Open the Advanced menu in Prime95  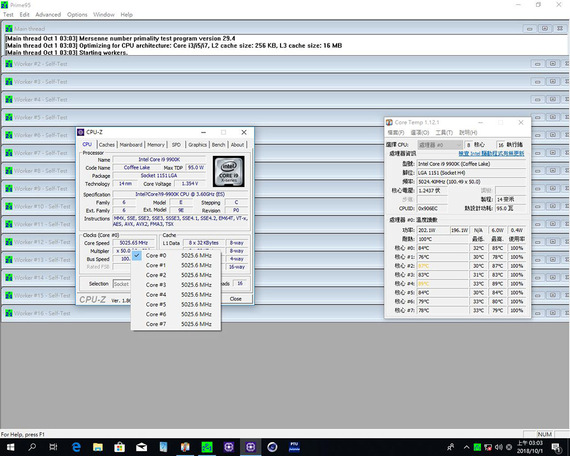point(48,15)
